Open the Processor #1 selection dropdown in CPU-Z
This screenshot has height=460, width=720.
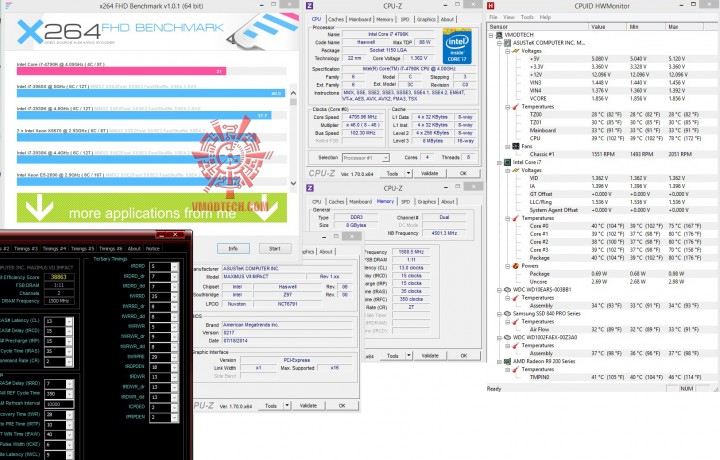pyautogui.click(x=385, y=158)
